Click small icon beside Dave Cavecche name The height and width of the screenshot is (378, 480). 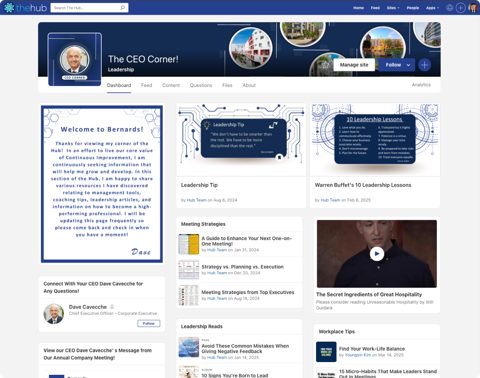[112, 307]
